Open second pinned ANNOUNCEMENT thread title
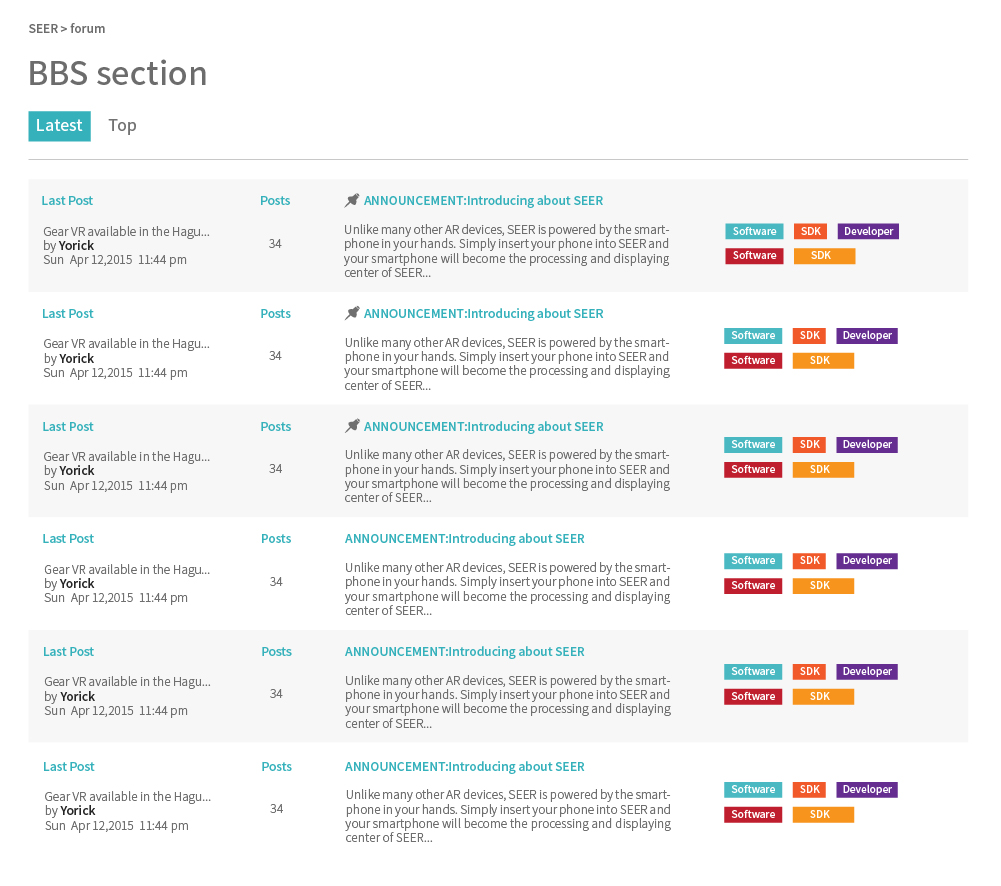 pyautogui.click(x=483, y=313)
